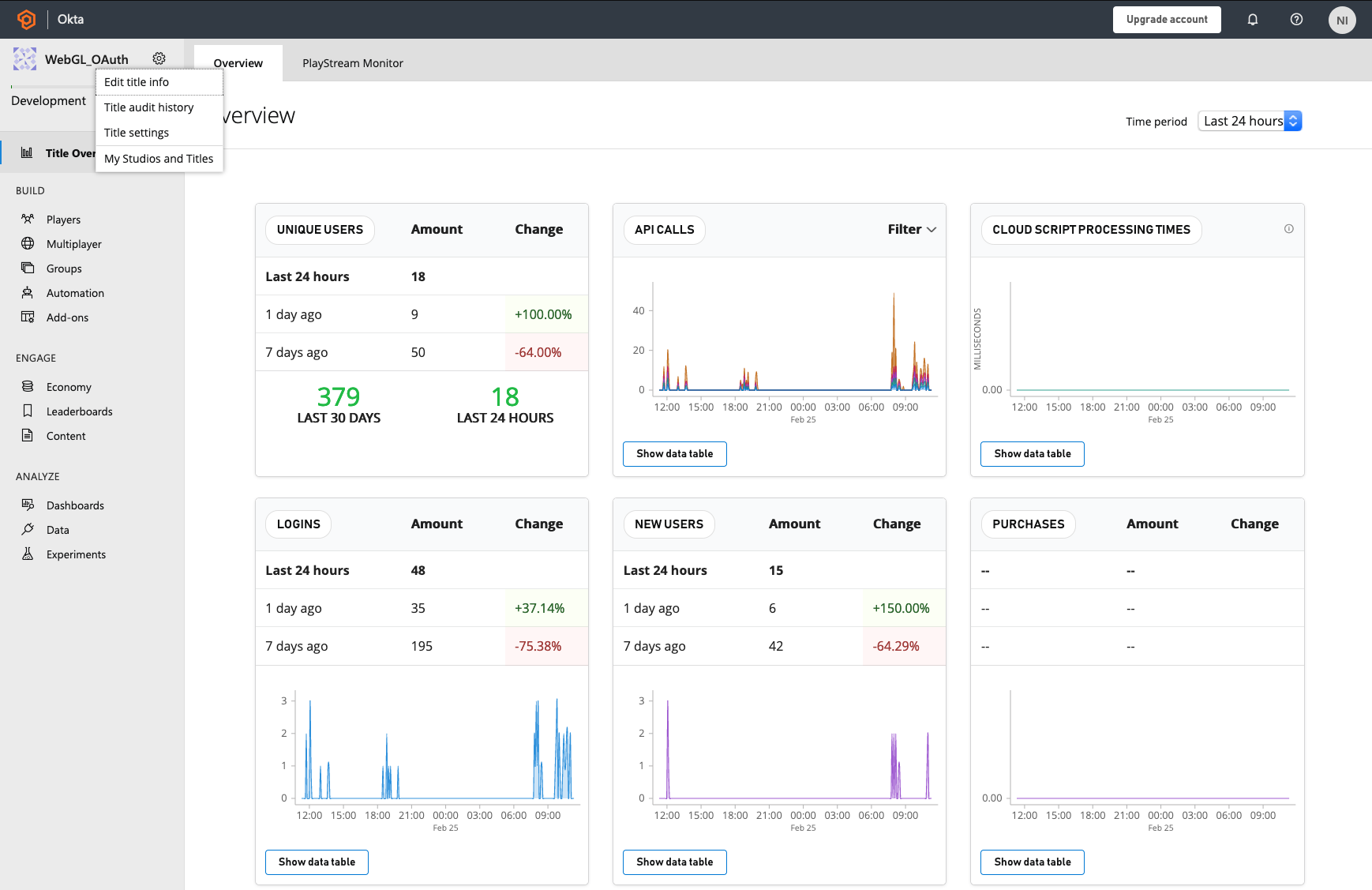The height and width of the screenshot is (890, 1372).
Task: Click the Players icon in sidebar
Action: coord(28,220)
